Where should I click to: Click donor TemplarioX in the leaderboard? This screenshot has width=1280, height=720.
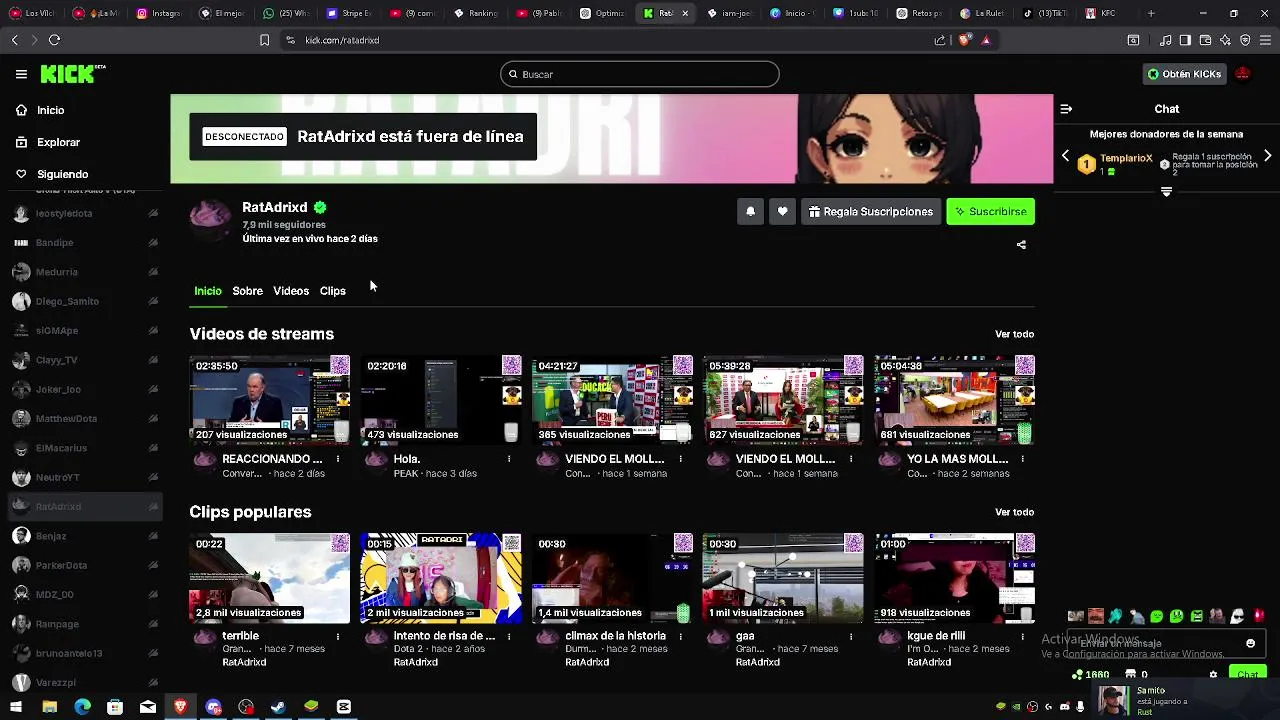(1126, 159)
